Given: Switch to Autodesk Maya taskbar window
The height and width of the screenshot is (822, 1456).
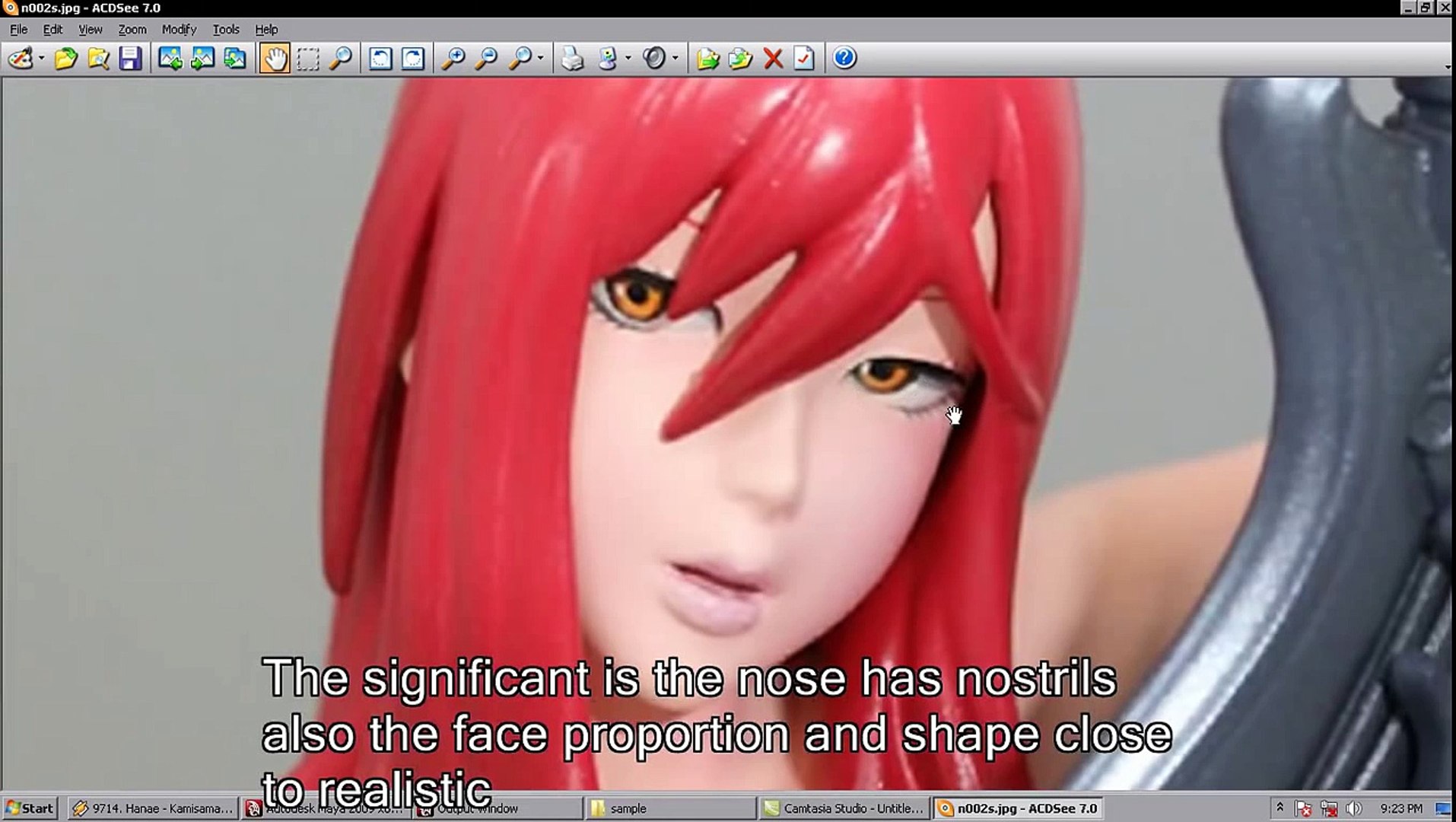Looking at the screenshot, I should tap(327, 808).
